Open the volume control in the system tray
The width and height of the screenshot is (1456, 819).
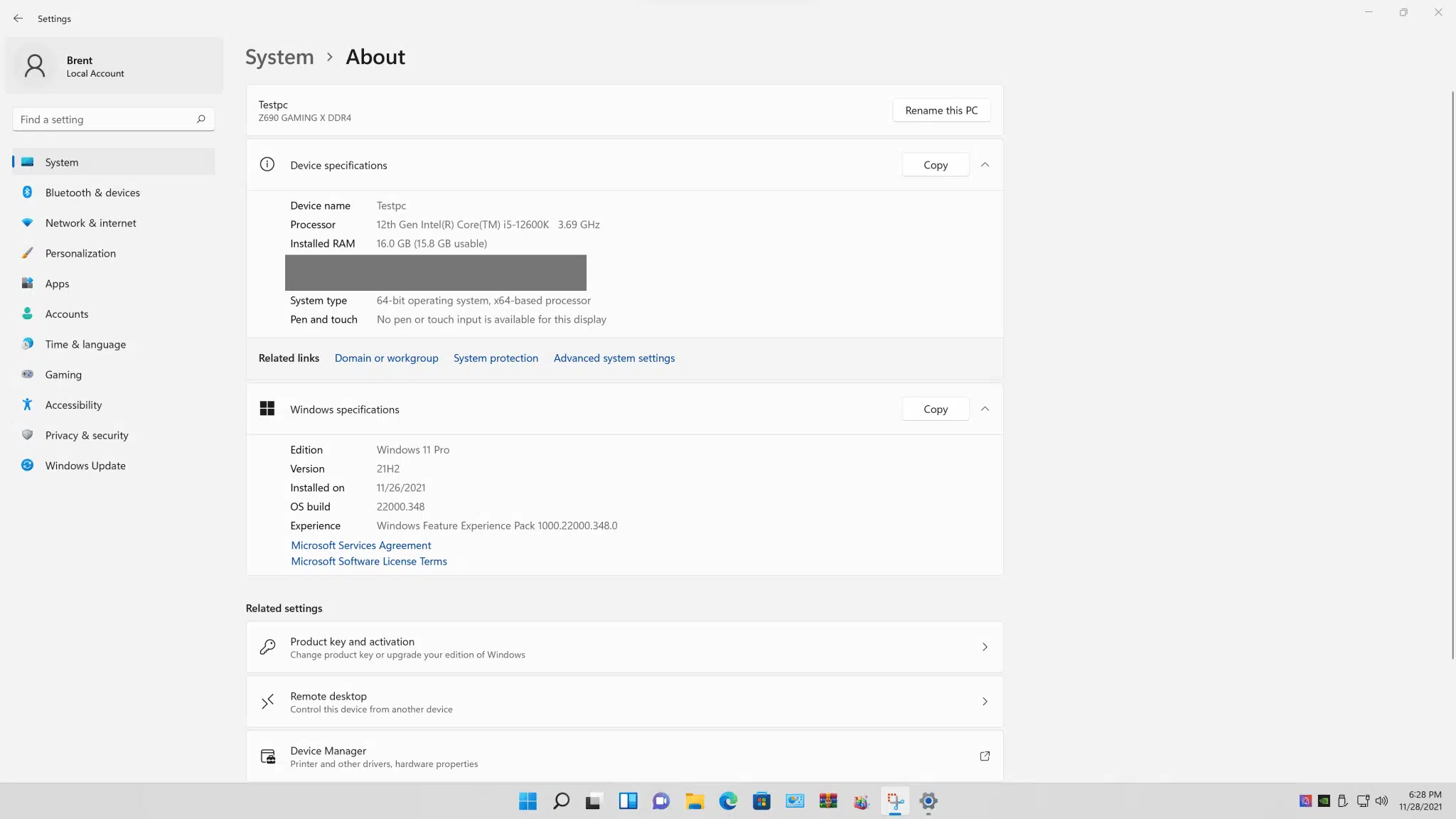[1381, 801]
